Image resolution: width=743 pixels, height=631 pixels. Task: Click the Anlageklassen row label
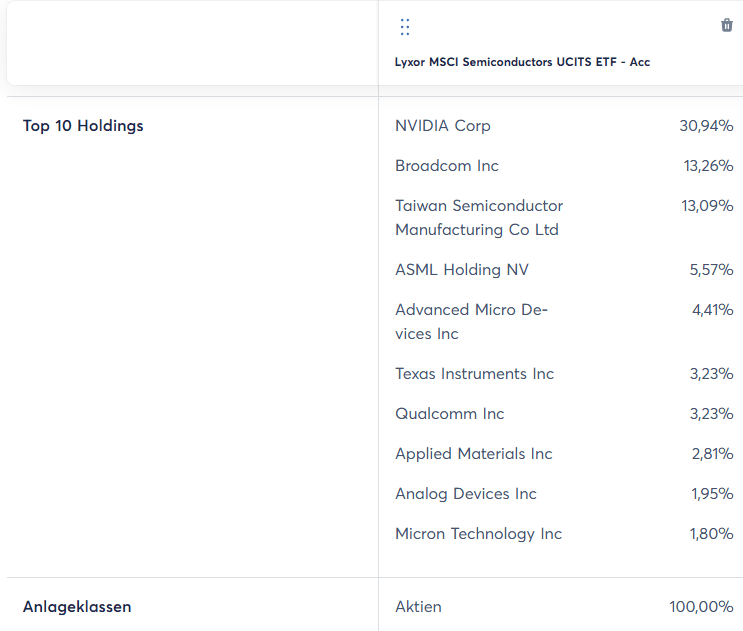[77, 606]
